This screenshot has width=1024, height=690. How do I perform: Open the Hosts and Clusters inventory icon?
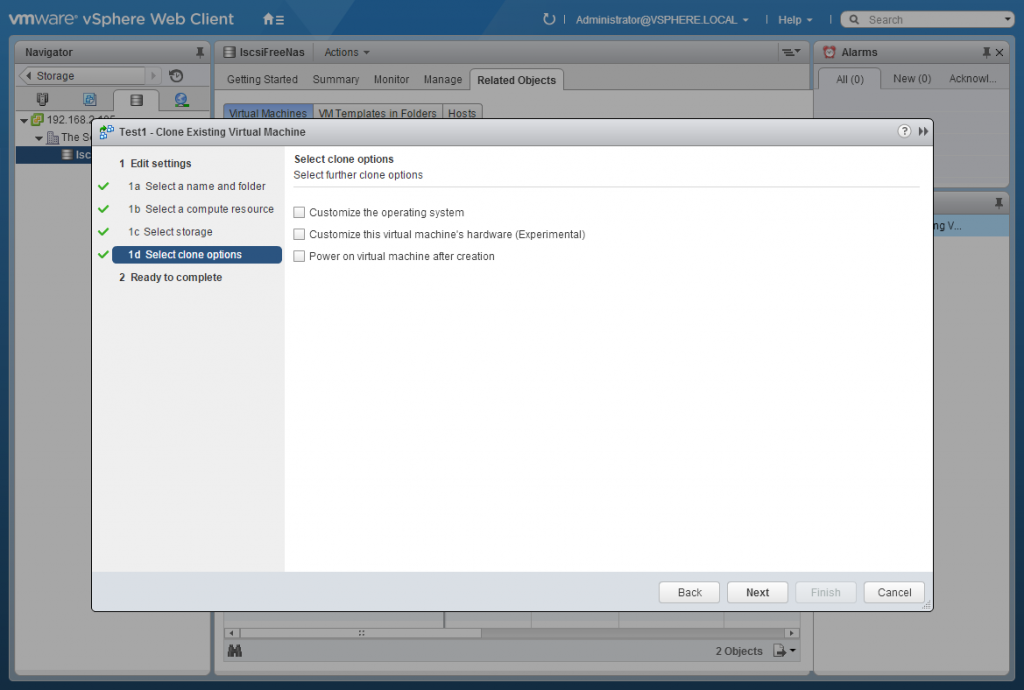coord(42,100)
